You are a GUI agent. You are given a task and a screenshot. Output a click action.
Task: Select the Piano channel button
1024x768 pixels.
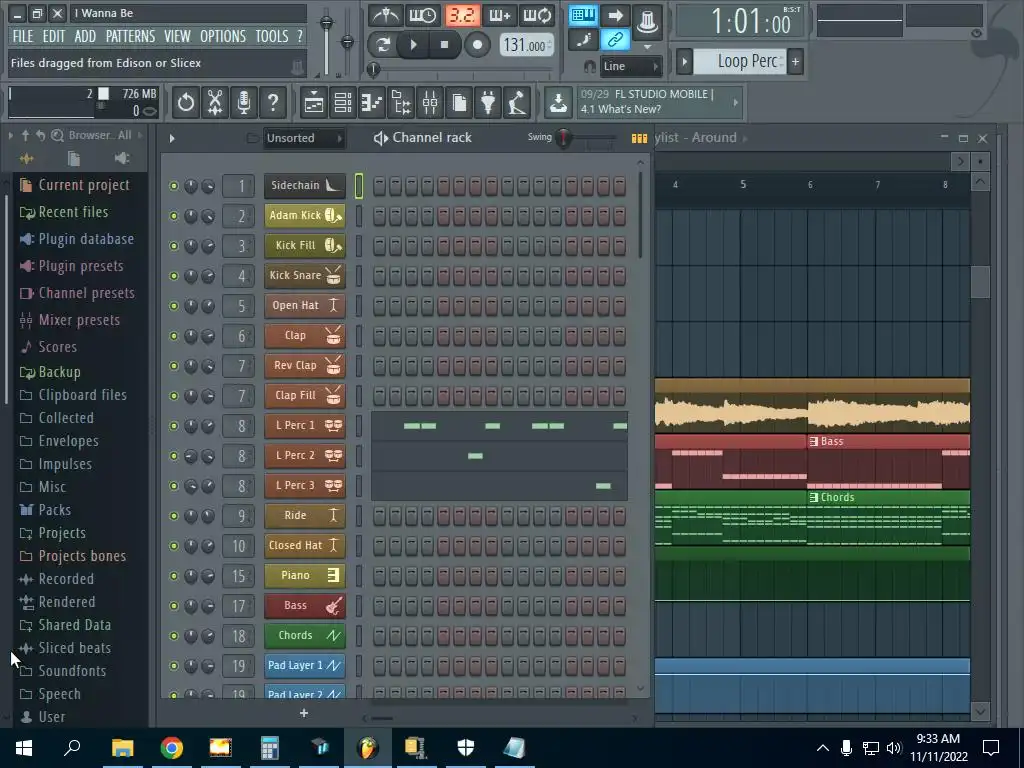point(305,575)
